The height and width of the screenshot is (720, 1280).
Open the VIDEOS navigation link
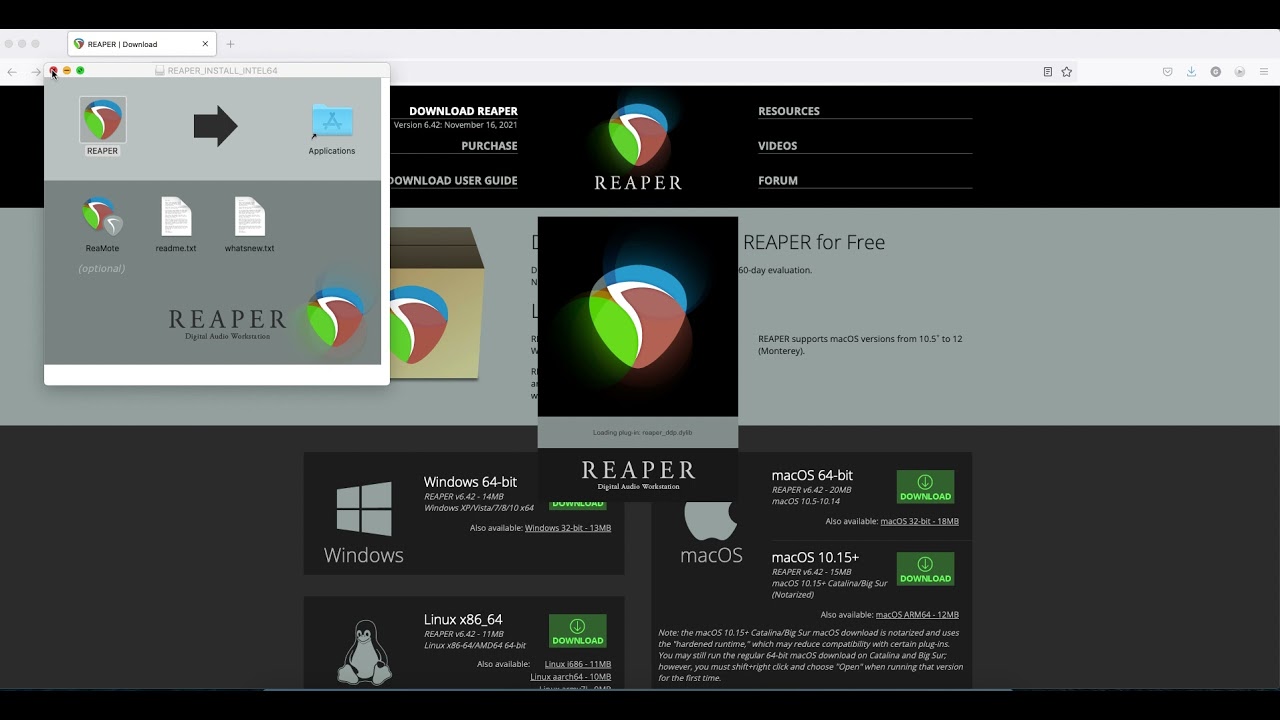(x=778, y=146)
